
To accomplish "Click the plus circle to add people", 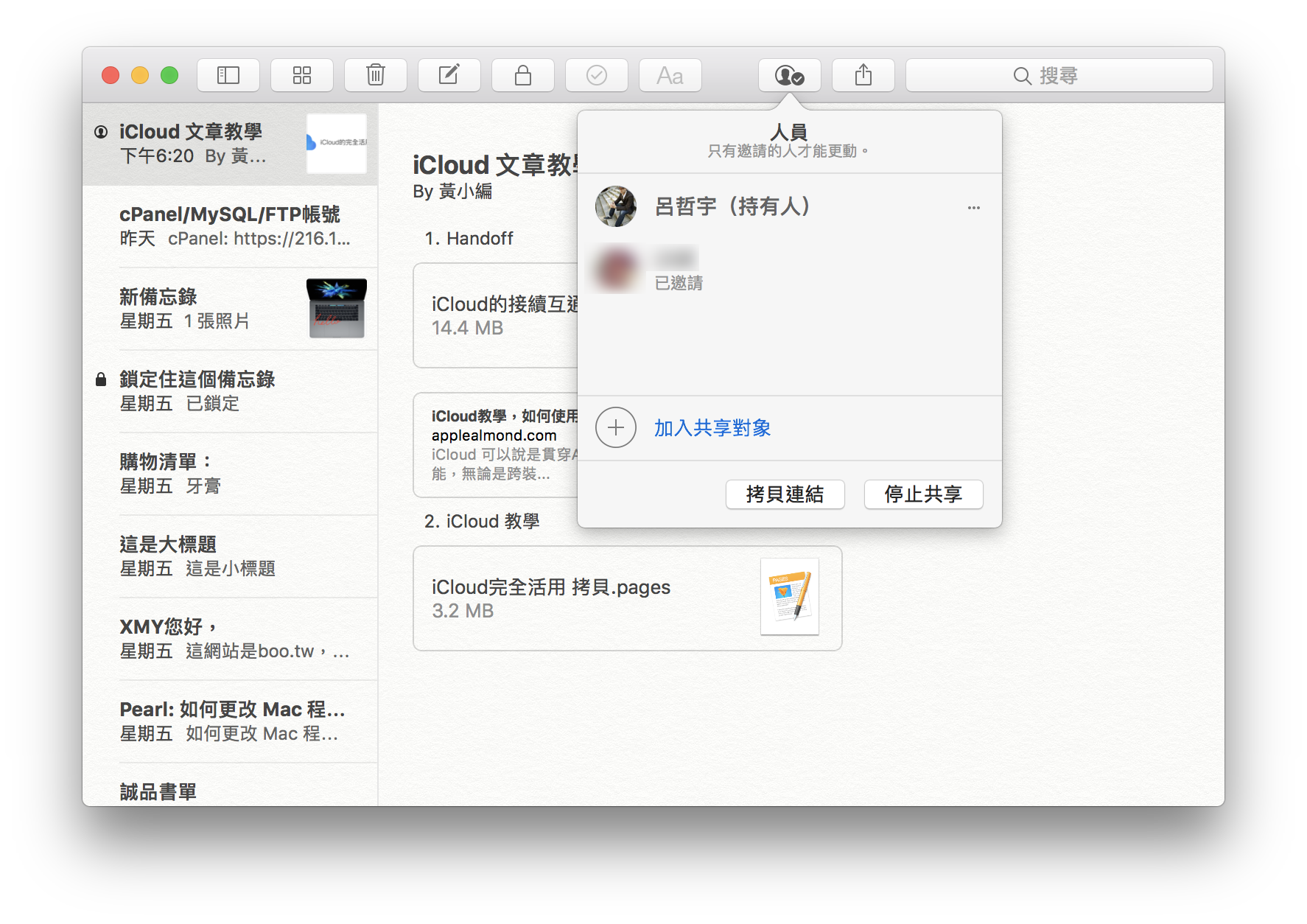I will point(616,427).
